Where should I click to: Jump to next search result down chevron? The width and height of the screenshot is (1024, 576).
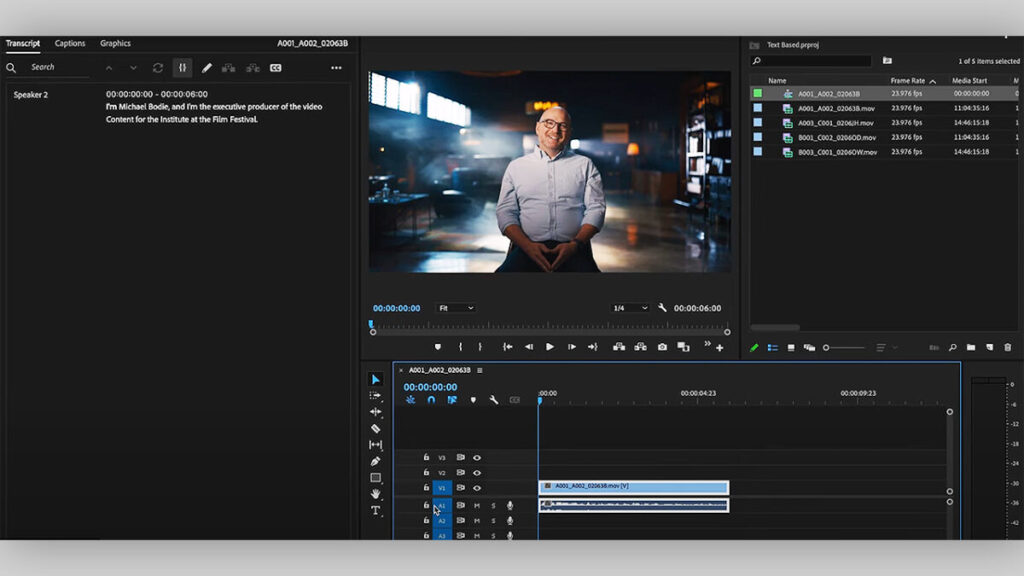[133, 68]
